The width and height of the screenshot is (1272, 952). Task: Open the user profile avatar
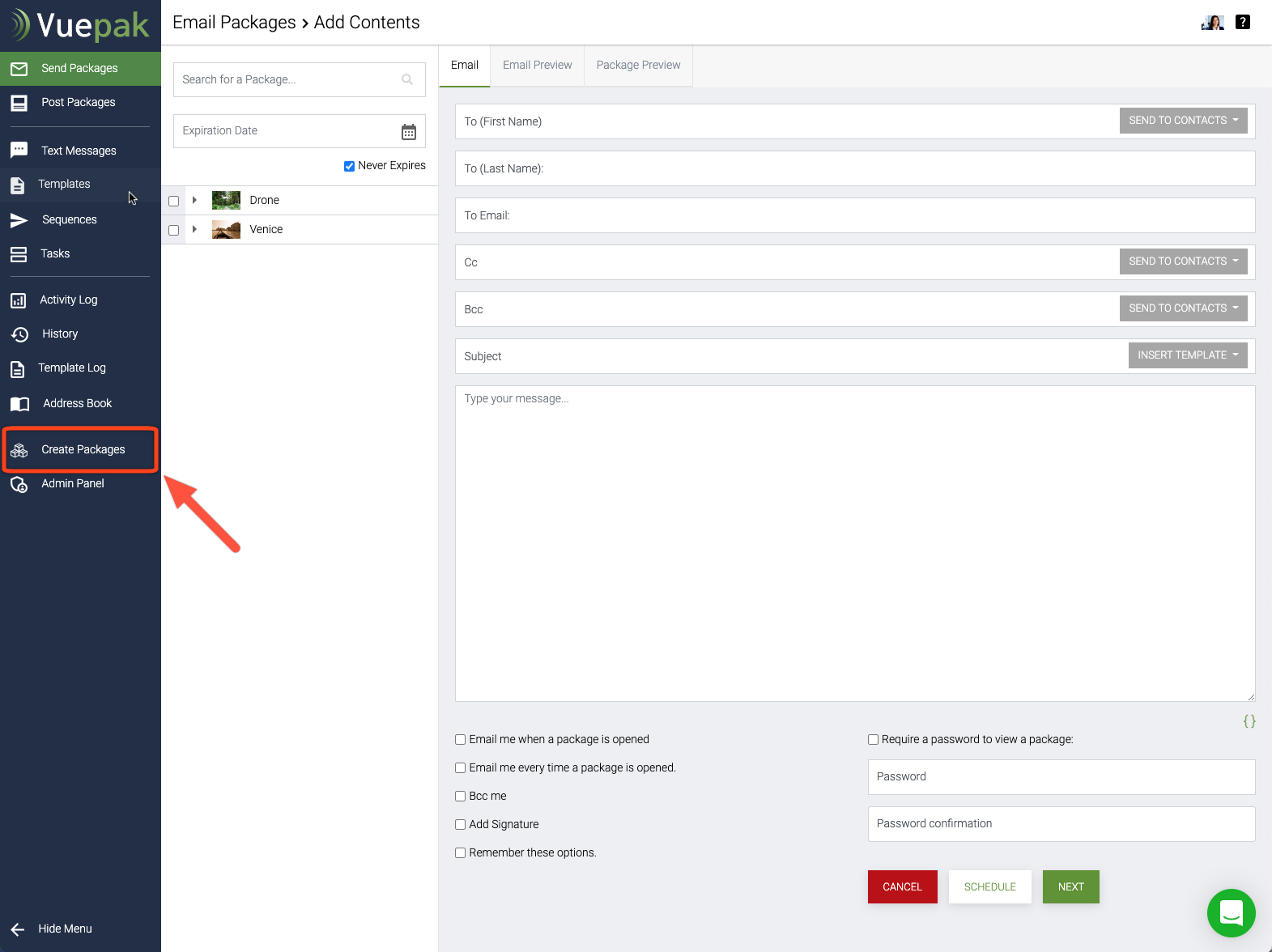[x=1212, y=23]
